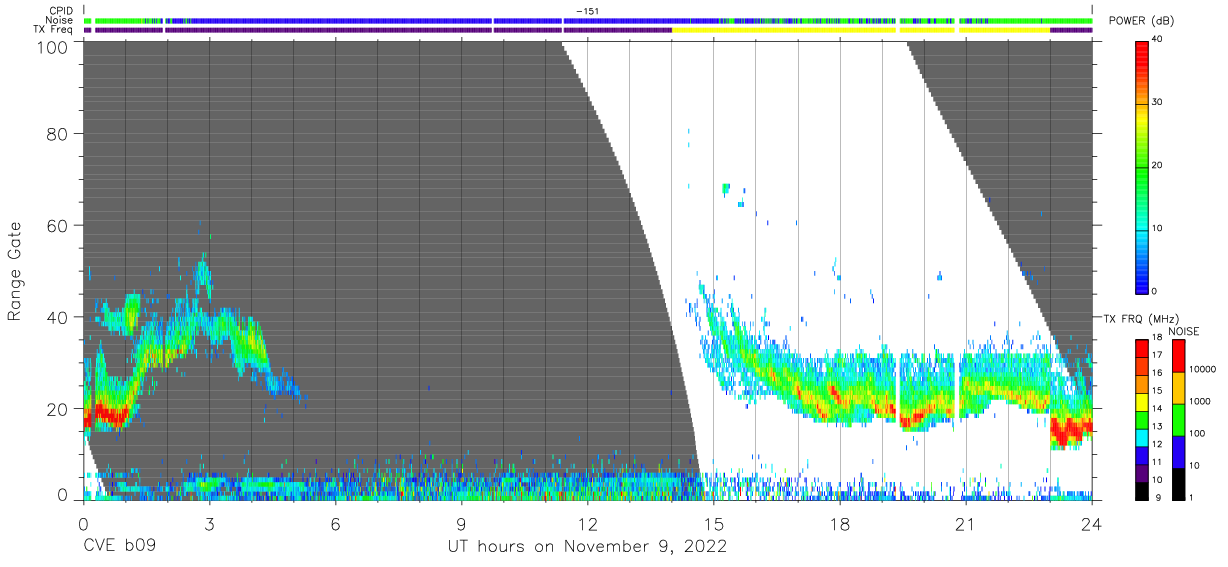Click the Range Gate axis title

point(15,272)
